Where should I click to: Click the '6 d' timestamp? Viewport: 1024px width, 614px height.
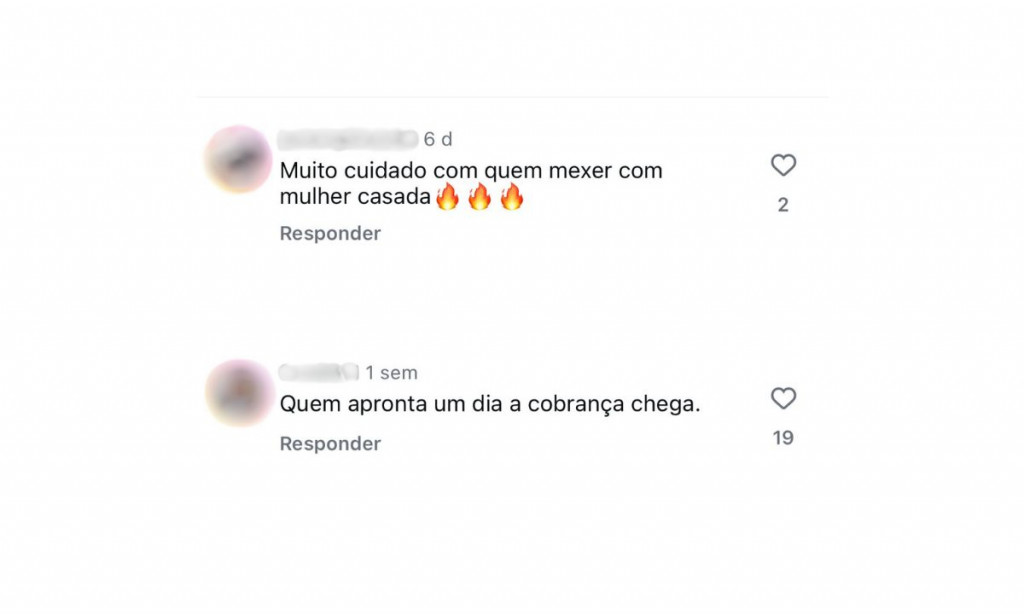(x=438, y=139)
